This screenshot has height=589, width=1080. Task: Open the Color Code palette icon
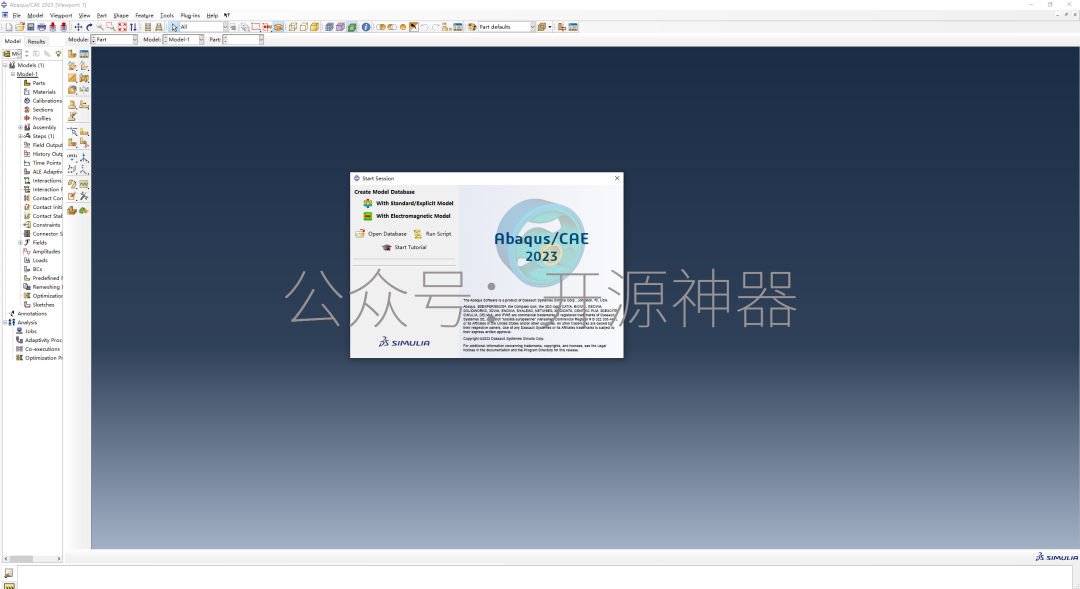point(472,27)
